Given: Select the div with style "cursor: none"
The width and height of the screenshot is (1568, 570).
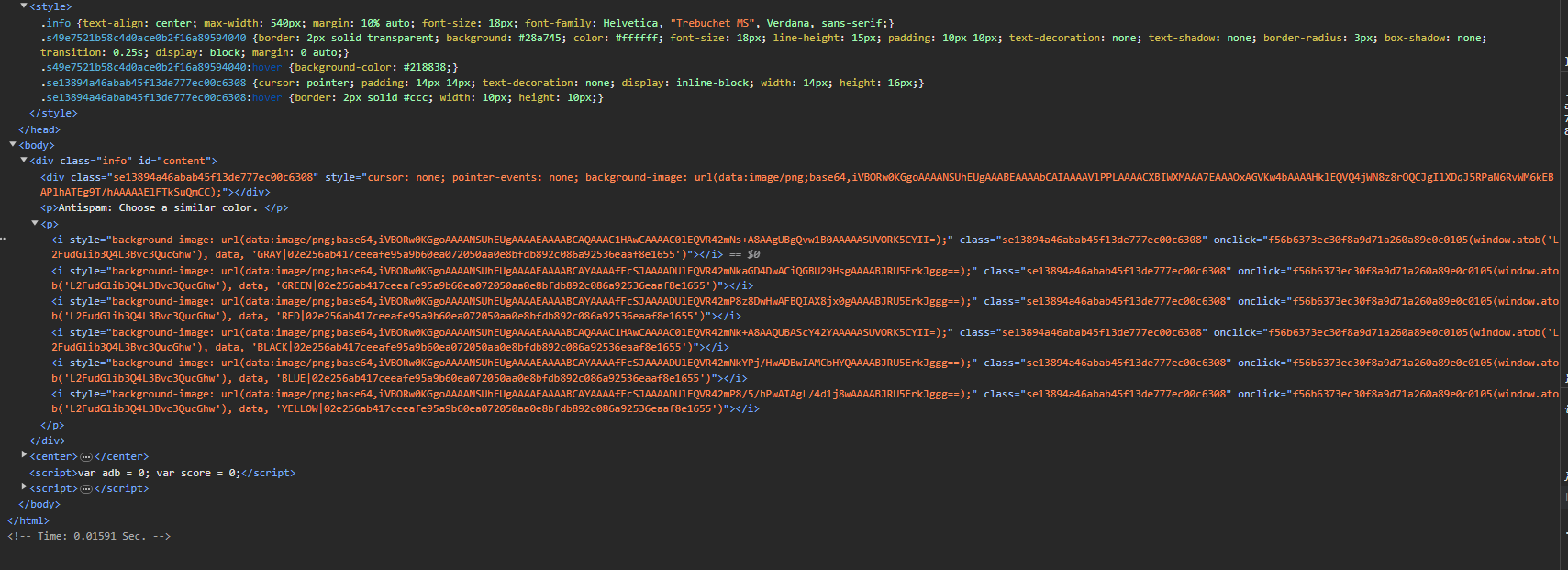Looking at the screenshot, I should tap(797, 184).
